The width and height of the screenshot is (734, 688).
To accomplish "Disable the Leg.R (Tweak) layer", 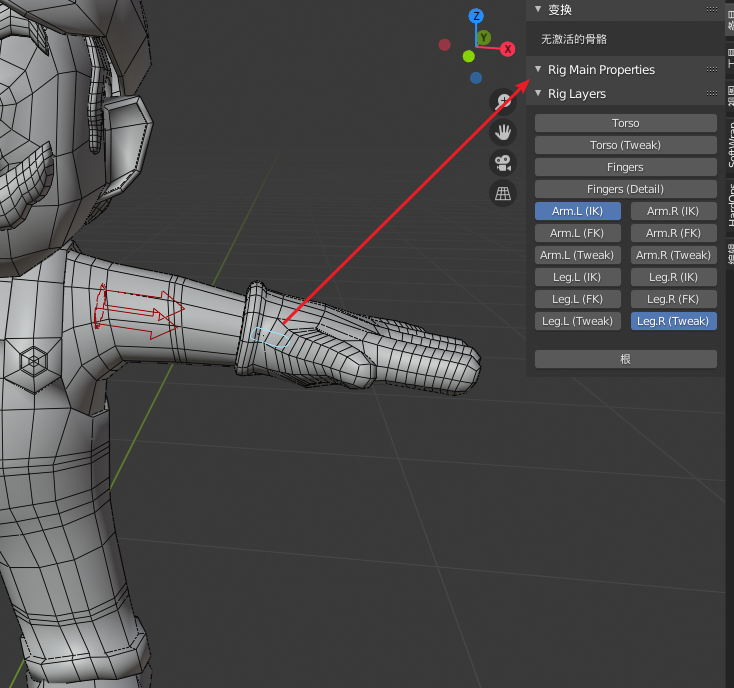I will coord(674,321).
